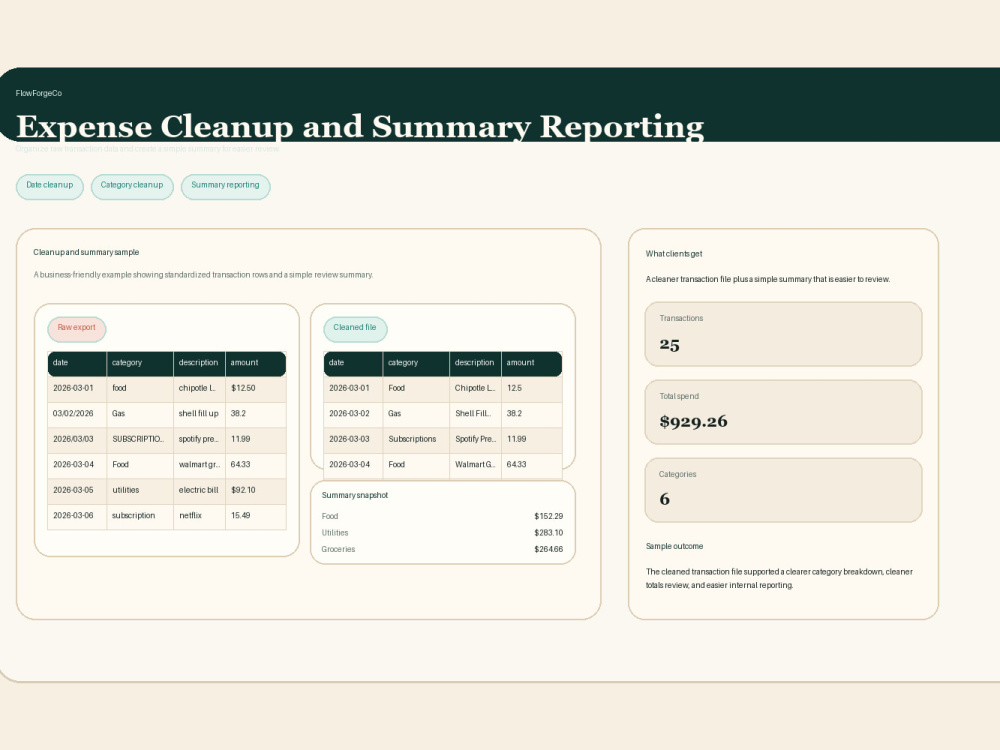Image resolution: width=1000 pixels, height=750 pixels.
Task: Click the Utilities amount $283.10
Action: (548, 533)
